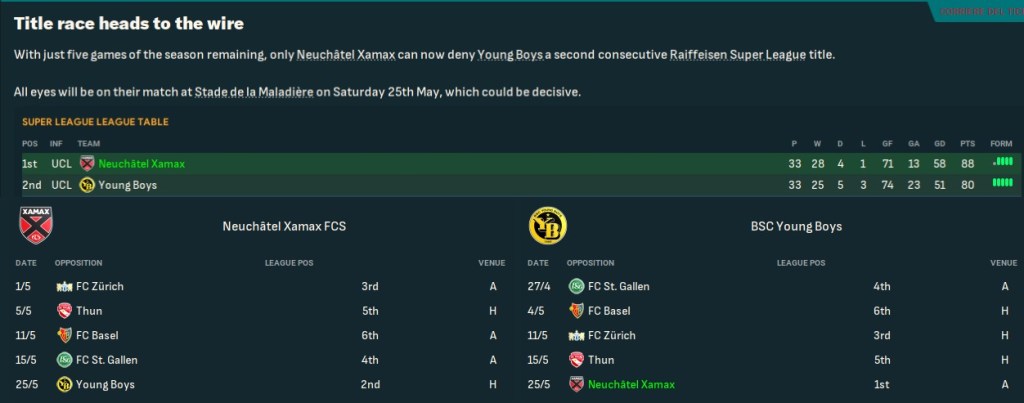
Task: Click the PTS column header
Action: 966,144
